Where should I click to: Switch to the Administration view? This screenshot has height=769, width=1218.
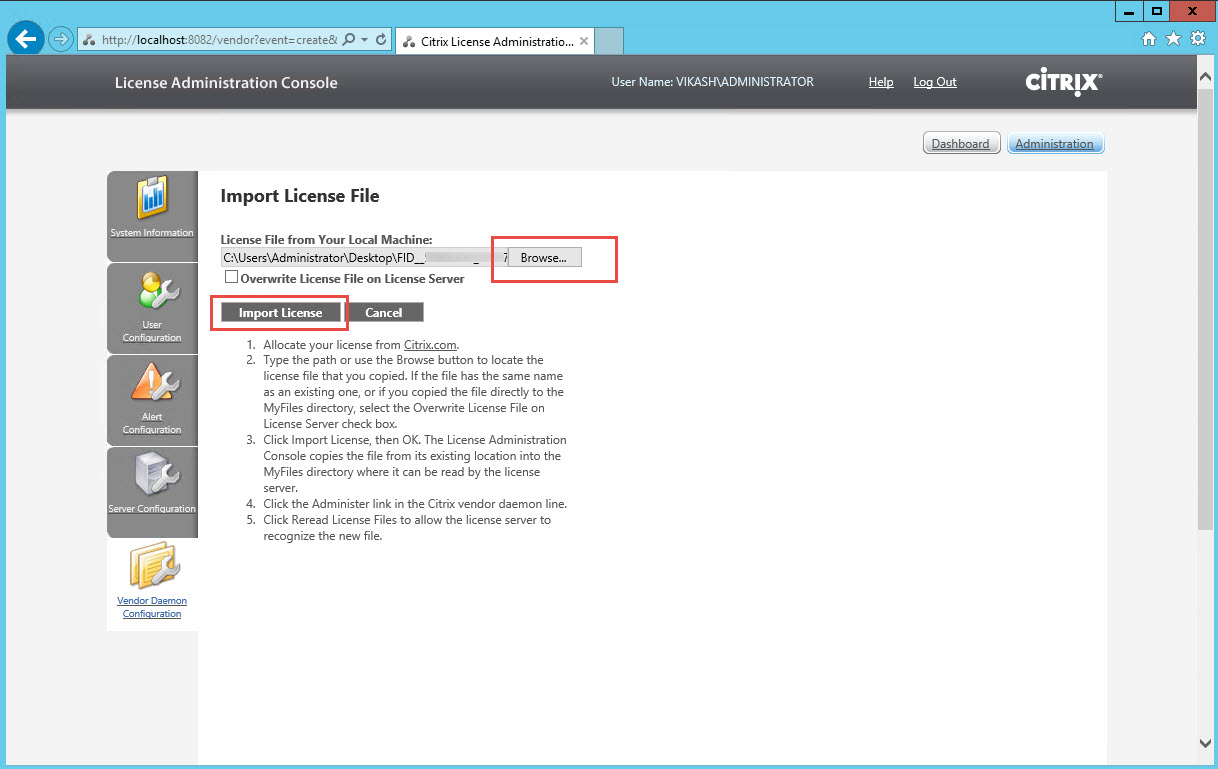coord(1055,144)
